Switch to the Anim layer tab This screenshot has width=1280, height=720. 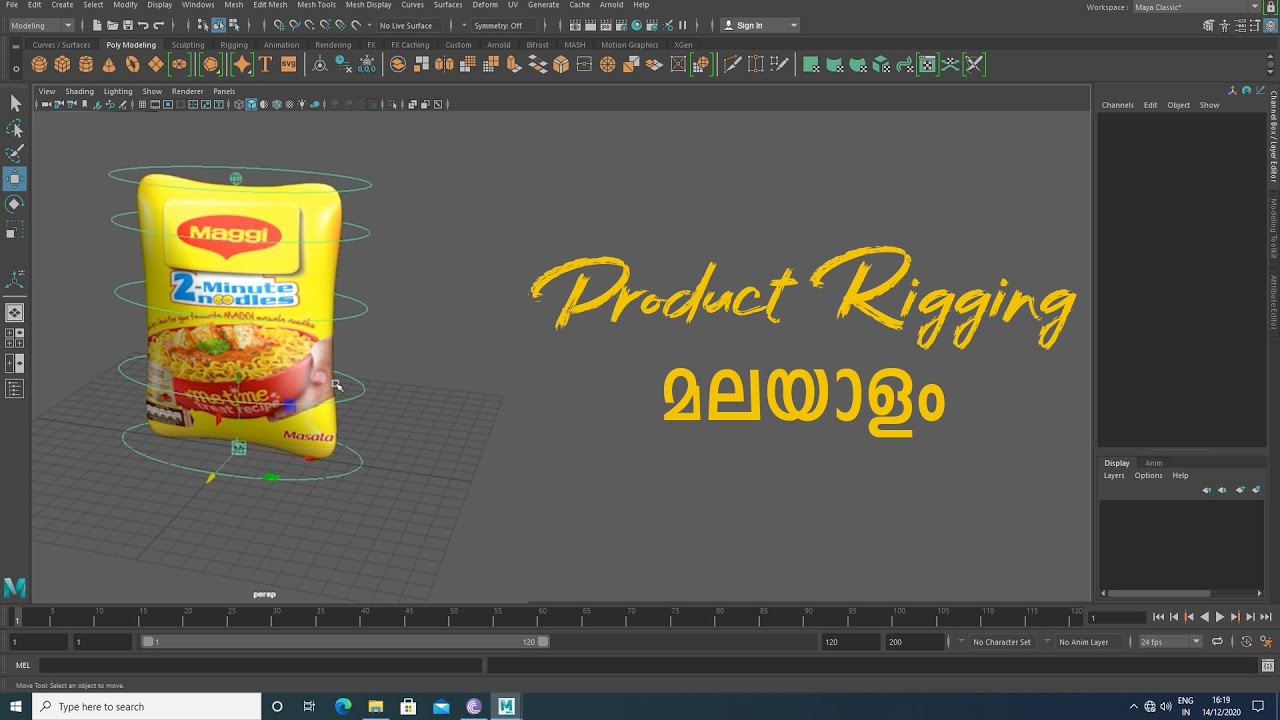click(x=1153, y=463)
